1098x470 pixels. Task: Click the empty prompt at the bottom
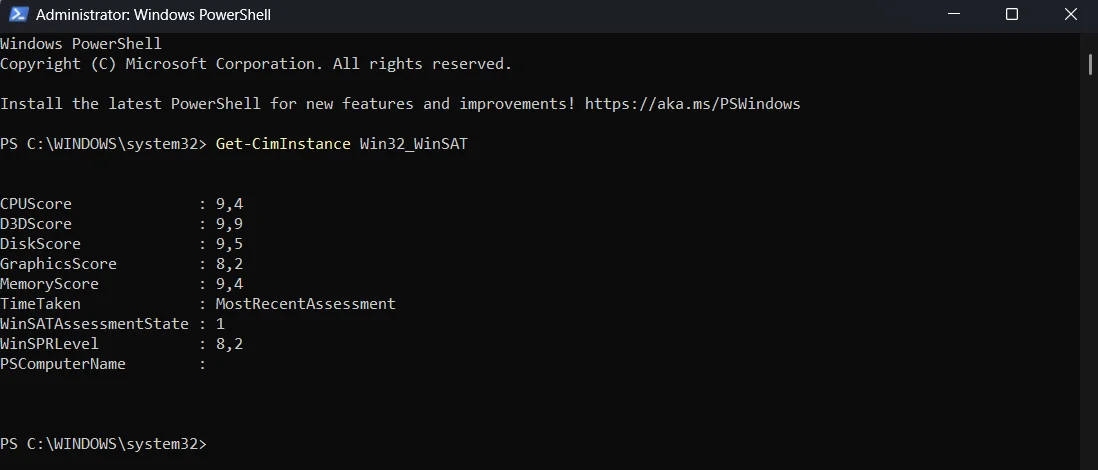[104, 444]
